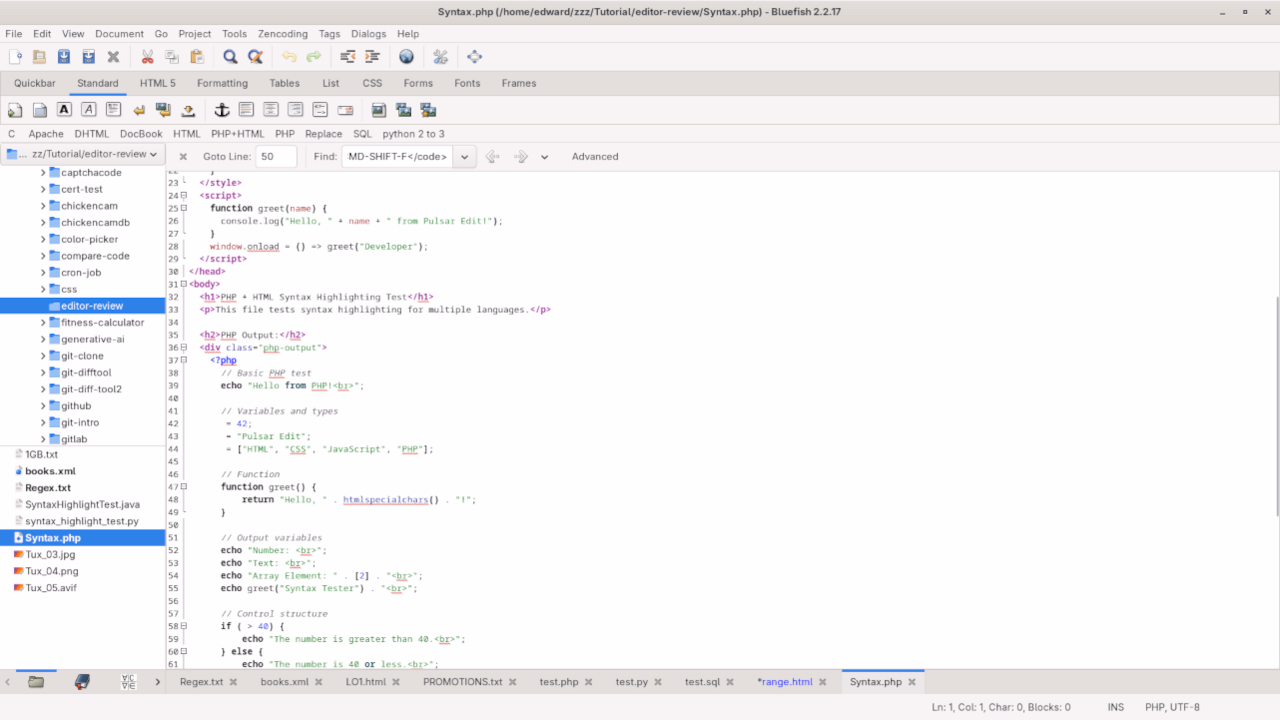The width and height of the screenshot is (1280, 720).
Task: Open Find with the magnifier icon
Action: [230, 57]
